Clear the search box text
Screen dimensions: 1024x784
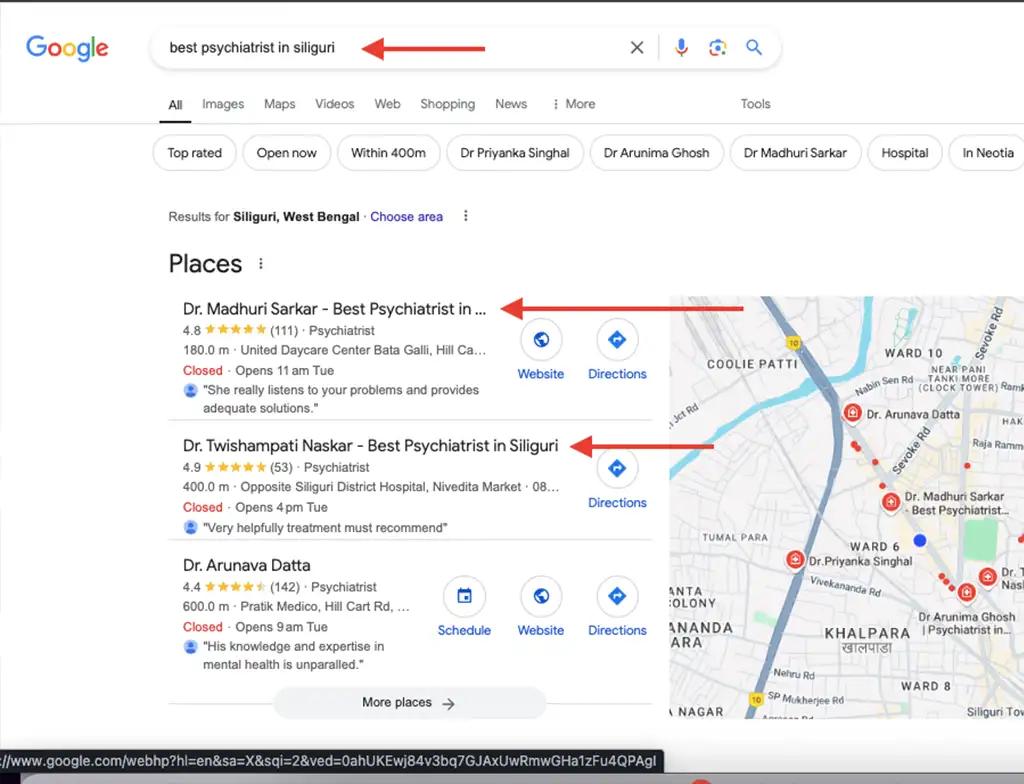[637, 48]
